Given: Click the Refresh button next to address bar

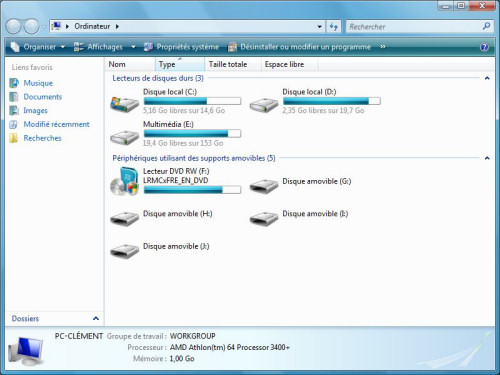Looking at the screenshot, I should coord(333,26).
